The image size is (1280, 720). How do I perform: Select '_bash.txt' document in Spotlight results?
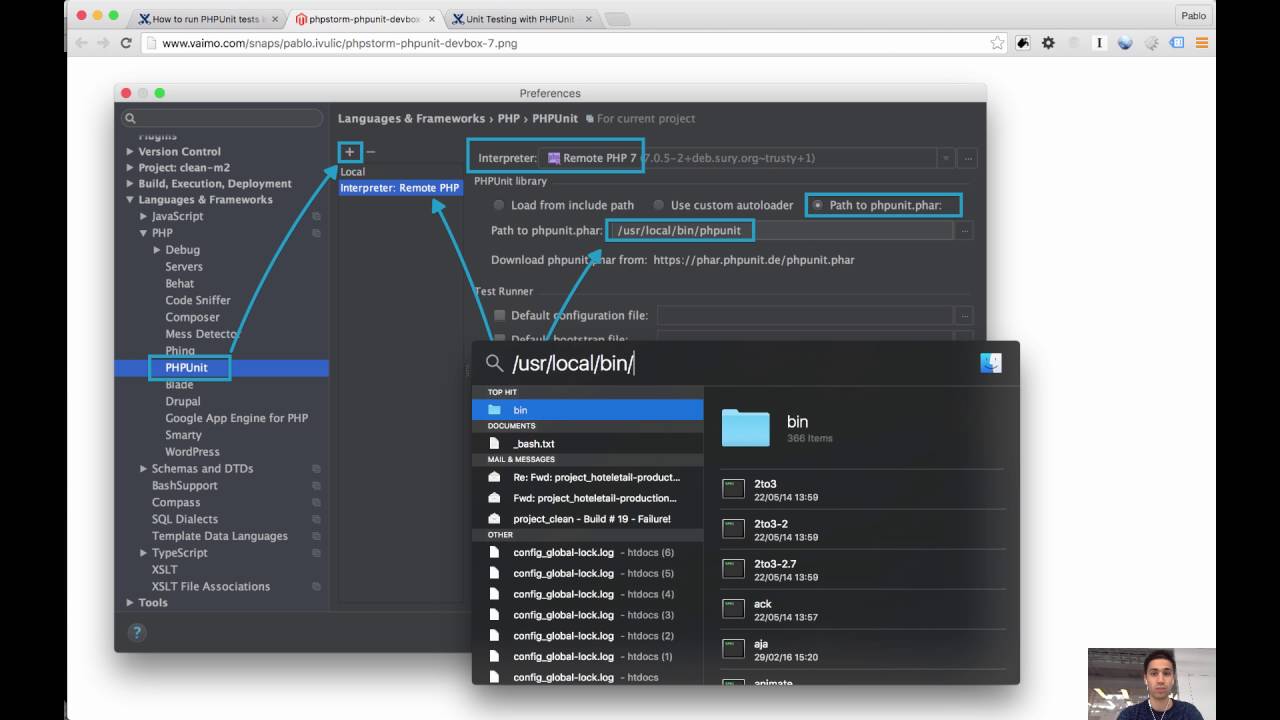click(x=588, y=444)
